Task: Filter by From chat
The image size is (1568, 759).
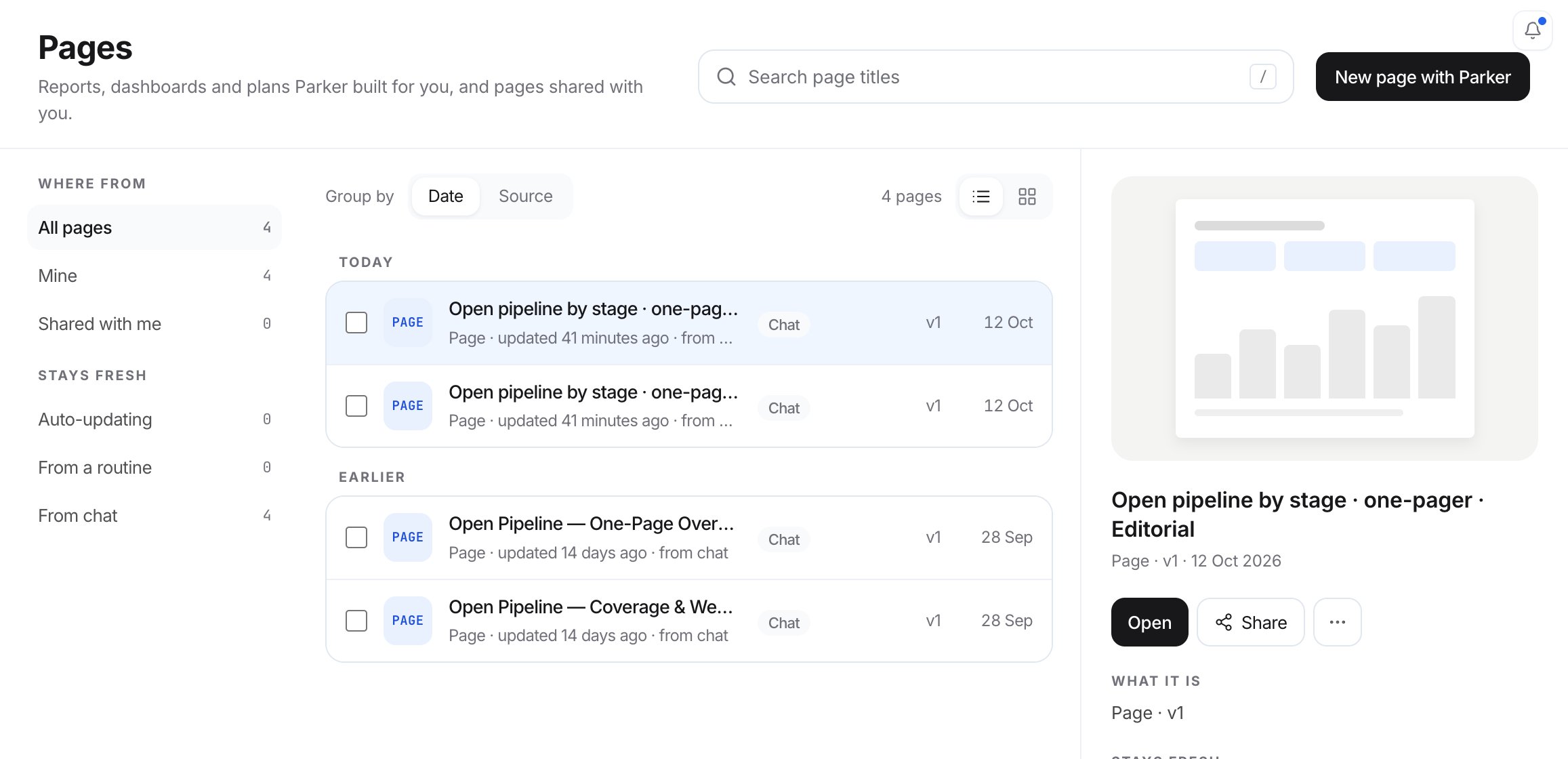Action: click(154, 516)
